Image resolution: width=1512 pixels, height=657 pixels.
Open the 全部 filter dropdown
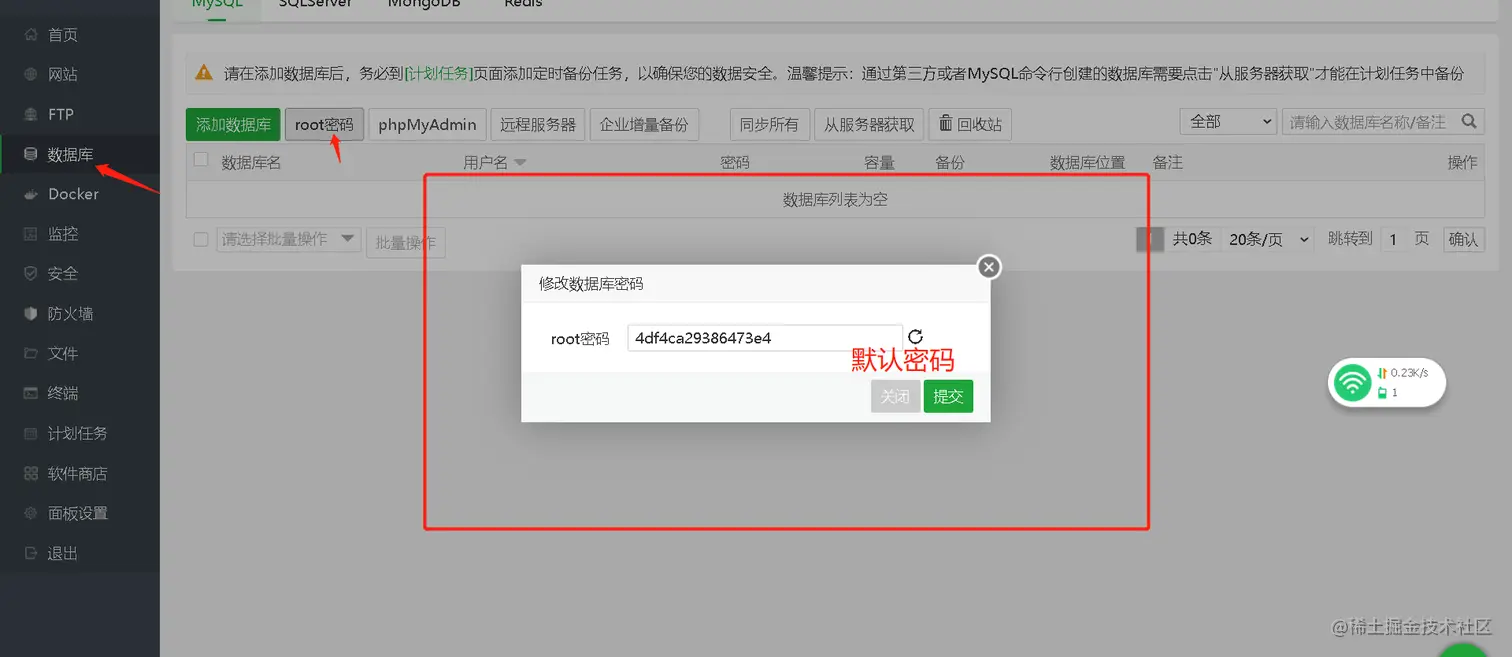(1228, 121)
